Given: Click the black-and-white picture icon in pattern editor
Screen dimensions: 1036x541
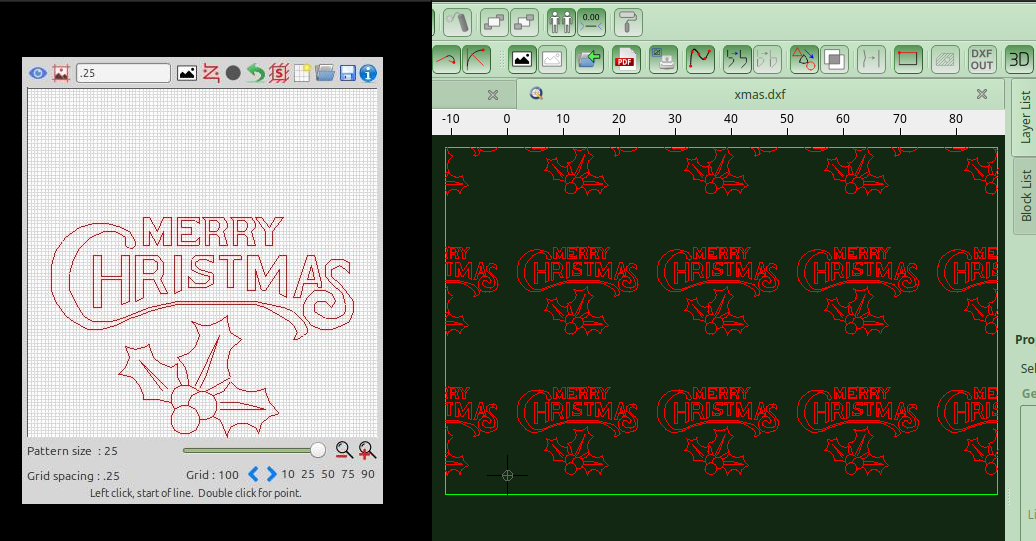Looking at the screenshot, I should coord(187,73).
